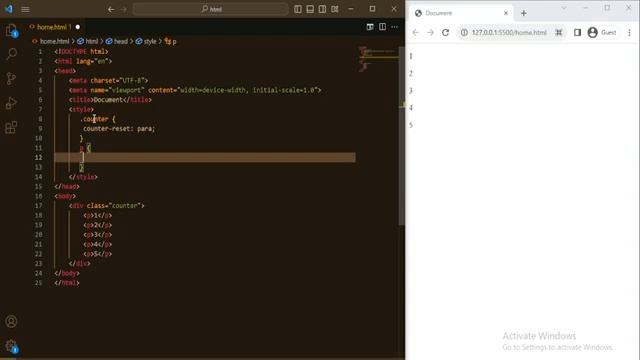Screen dimensions: 640x360
Task: Open the Guest profile button
Action: click(x=602, y=33)
